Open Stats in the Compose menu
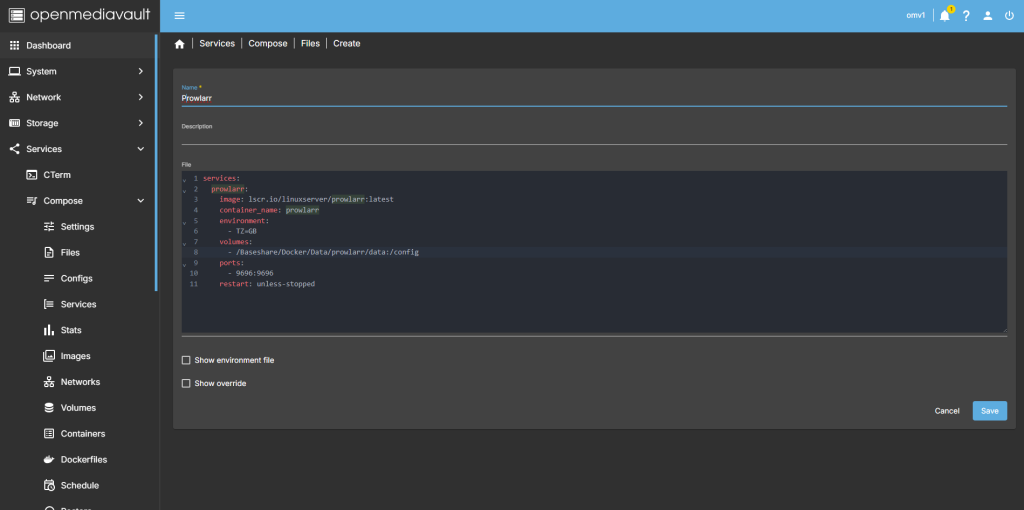This screenshot has width=1024, height=510. tap(71, 330)
